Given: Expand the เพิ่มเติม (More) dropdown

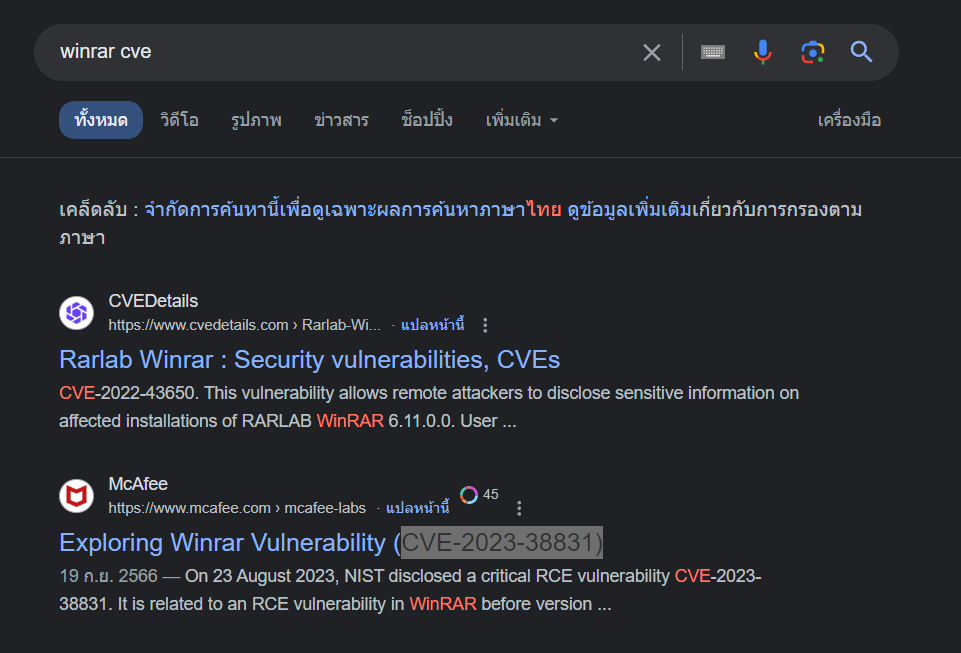Looking at the screenshot, I should [x=521, y=120].
